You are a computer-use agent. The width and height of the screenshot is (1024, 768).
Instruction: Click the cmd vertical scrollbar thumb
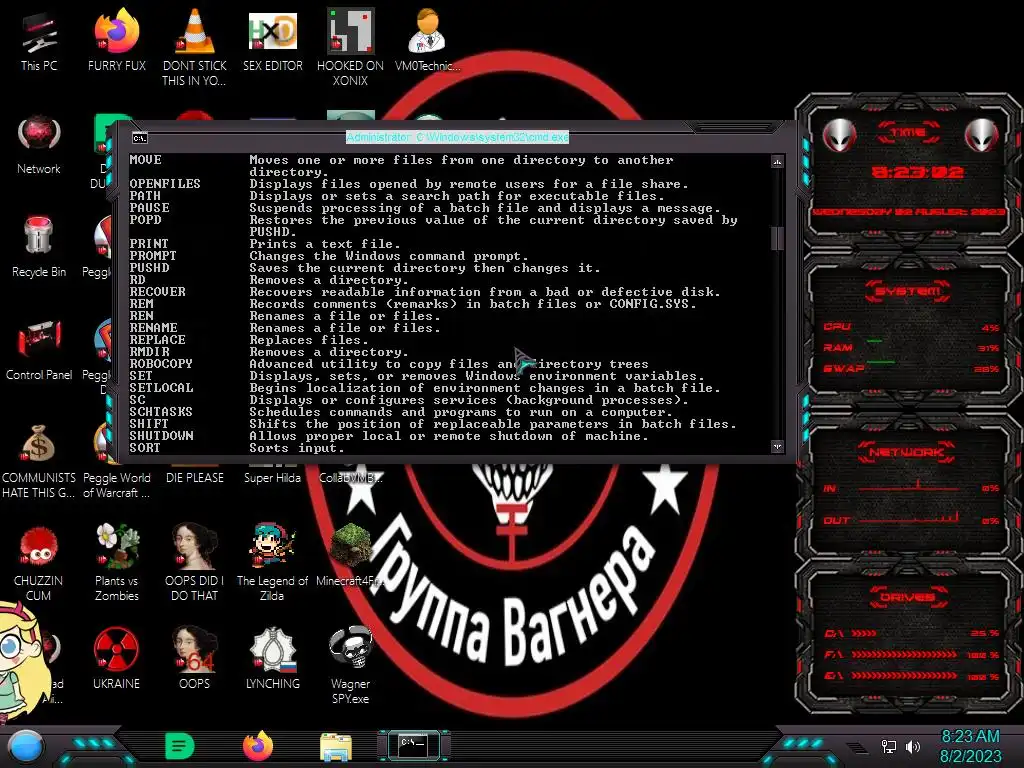777,239
